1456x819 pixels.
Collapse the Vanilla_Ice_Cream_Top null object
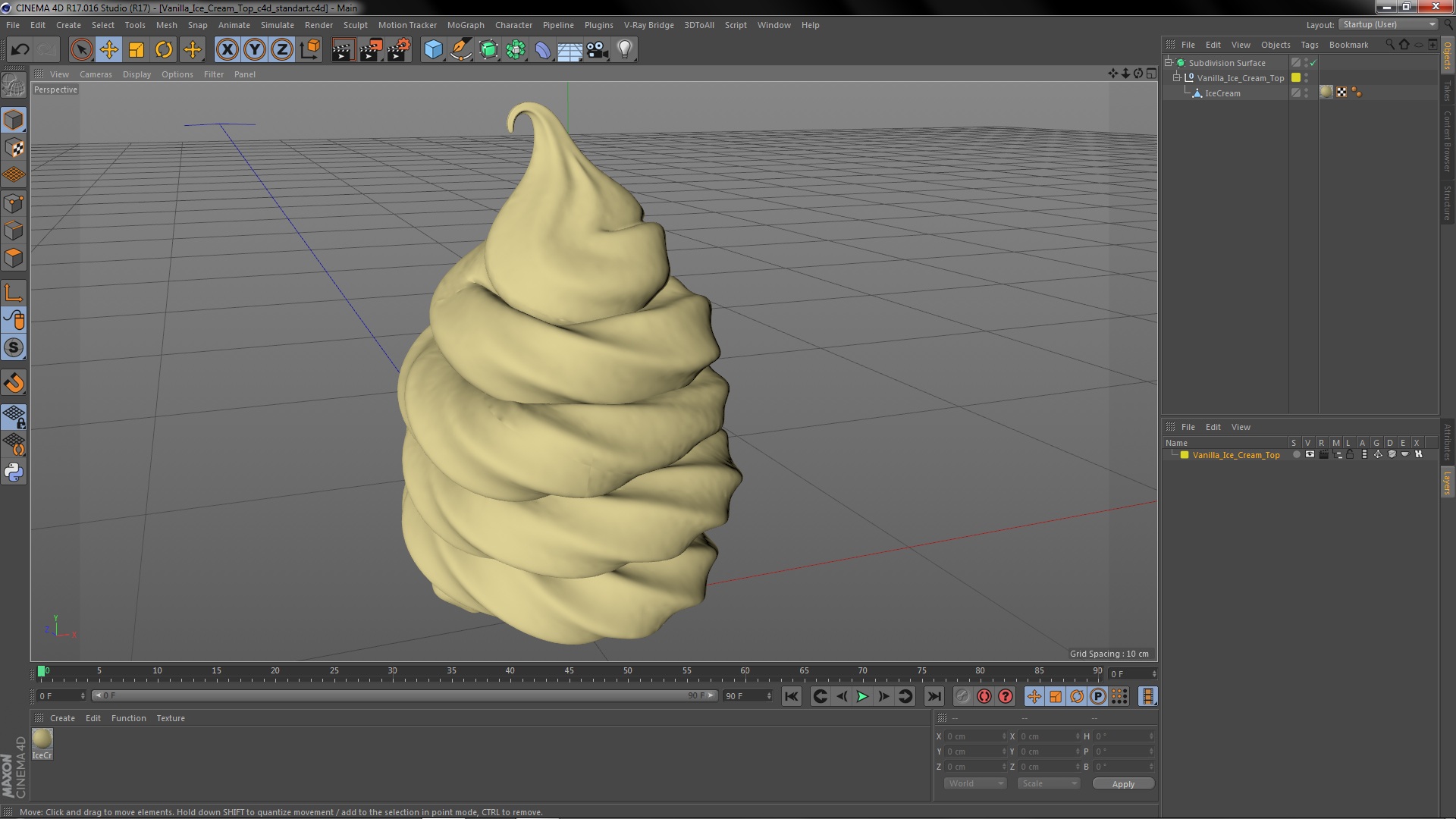point(1177,77)
